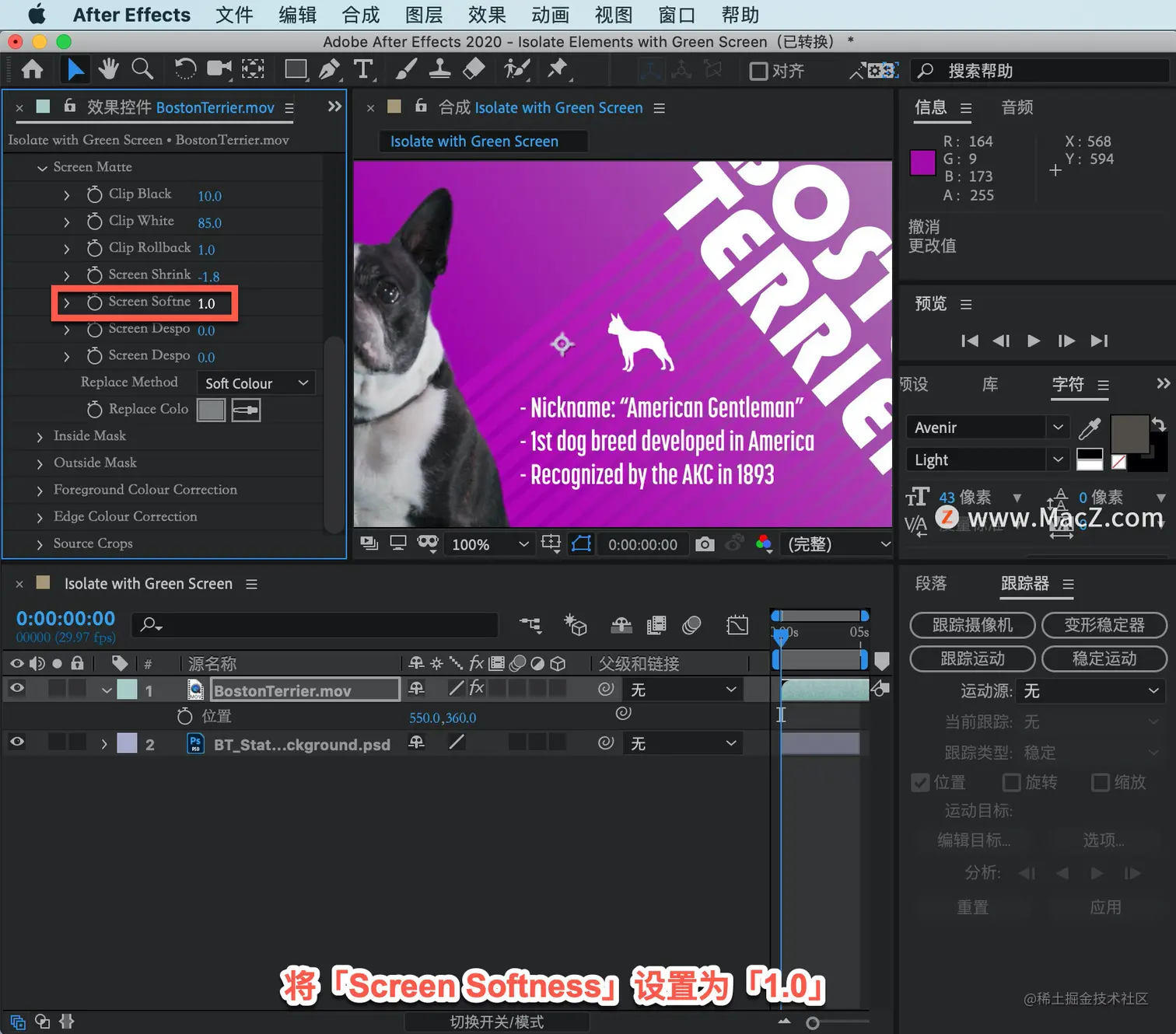Hide the BT_Stat...ckground.psd layer eye

[16, 742]
